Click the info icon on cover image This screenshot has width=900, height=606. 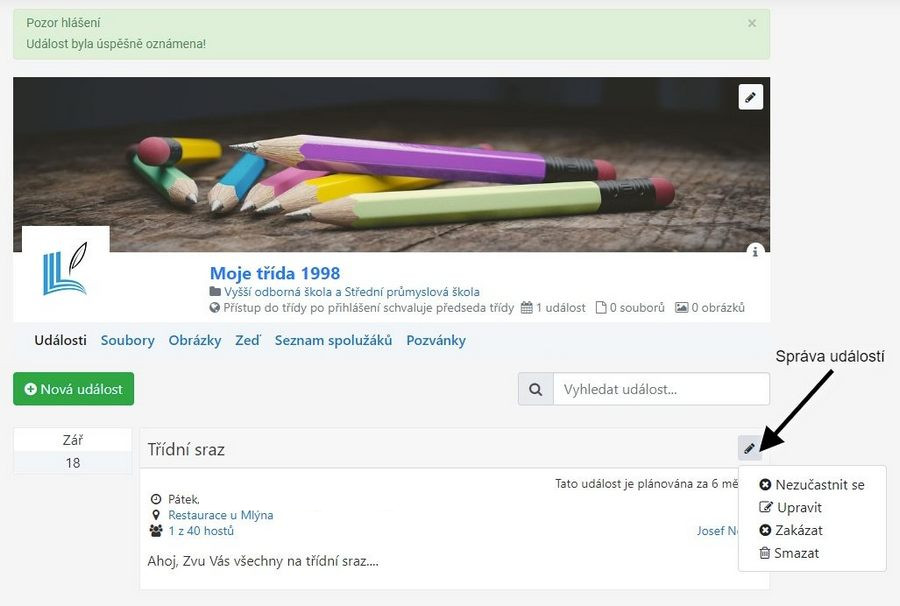[x=755, y=251]
